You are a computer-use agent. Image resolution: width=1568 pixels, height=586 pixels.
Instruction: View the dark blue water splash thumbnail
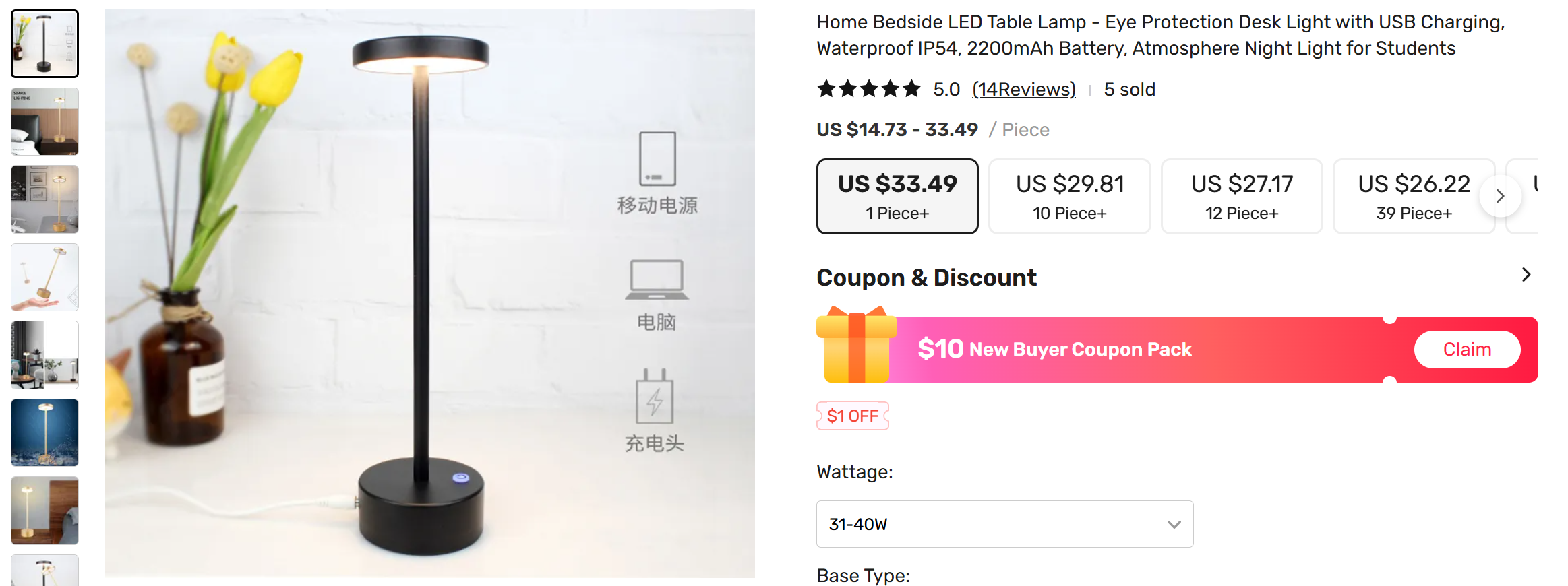(45, 432)
